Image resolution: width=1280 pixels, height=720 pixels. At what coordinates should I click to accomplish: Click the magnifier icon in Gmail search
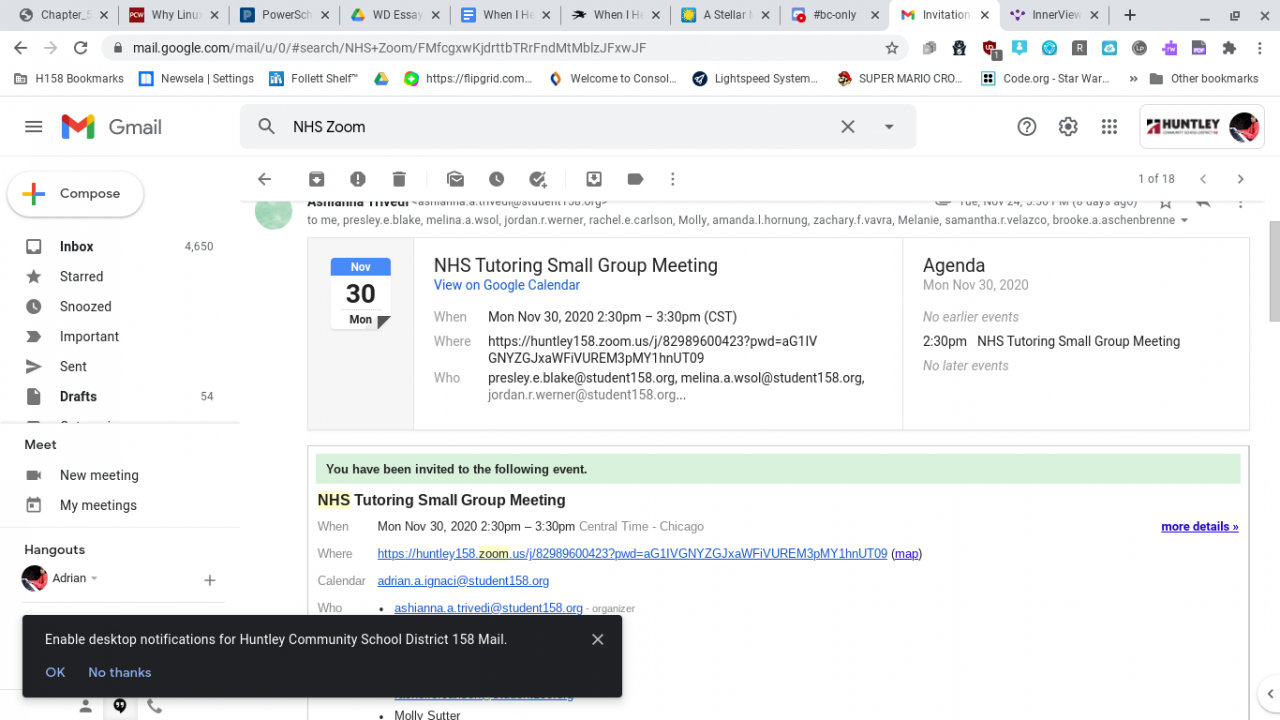[x=266, y=127]
